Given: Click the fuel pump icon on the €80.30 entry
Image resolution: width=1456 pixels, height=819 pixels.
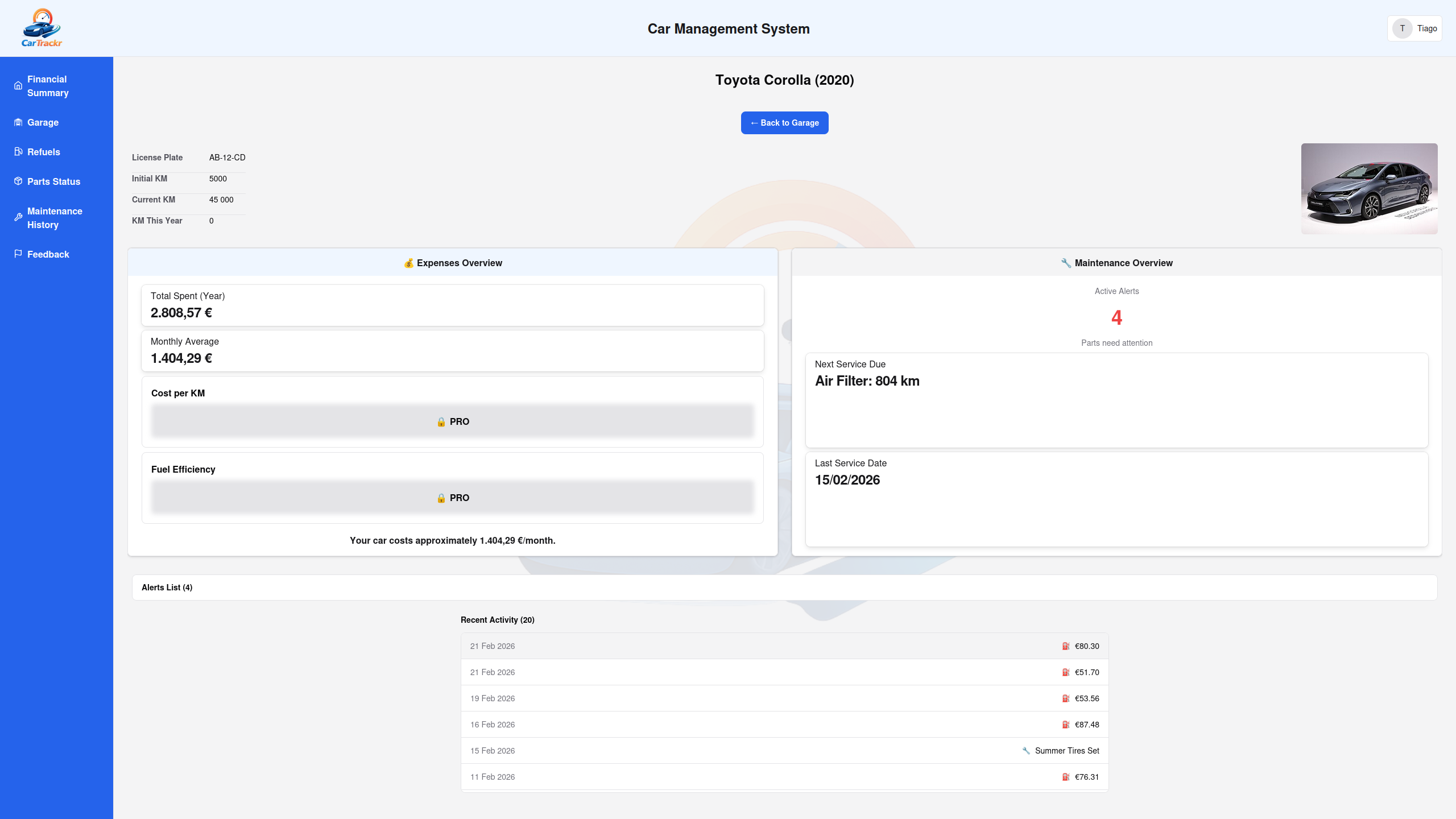Looking at the screenshot, I should [x=1066, y=646].
